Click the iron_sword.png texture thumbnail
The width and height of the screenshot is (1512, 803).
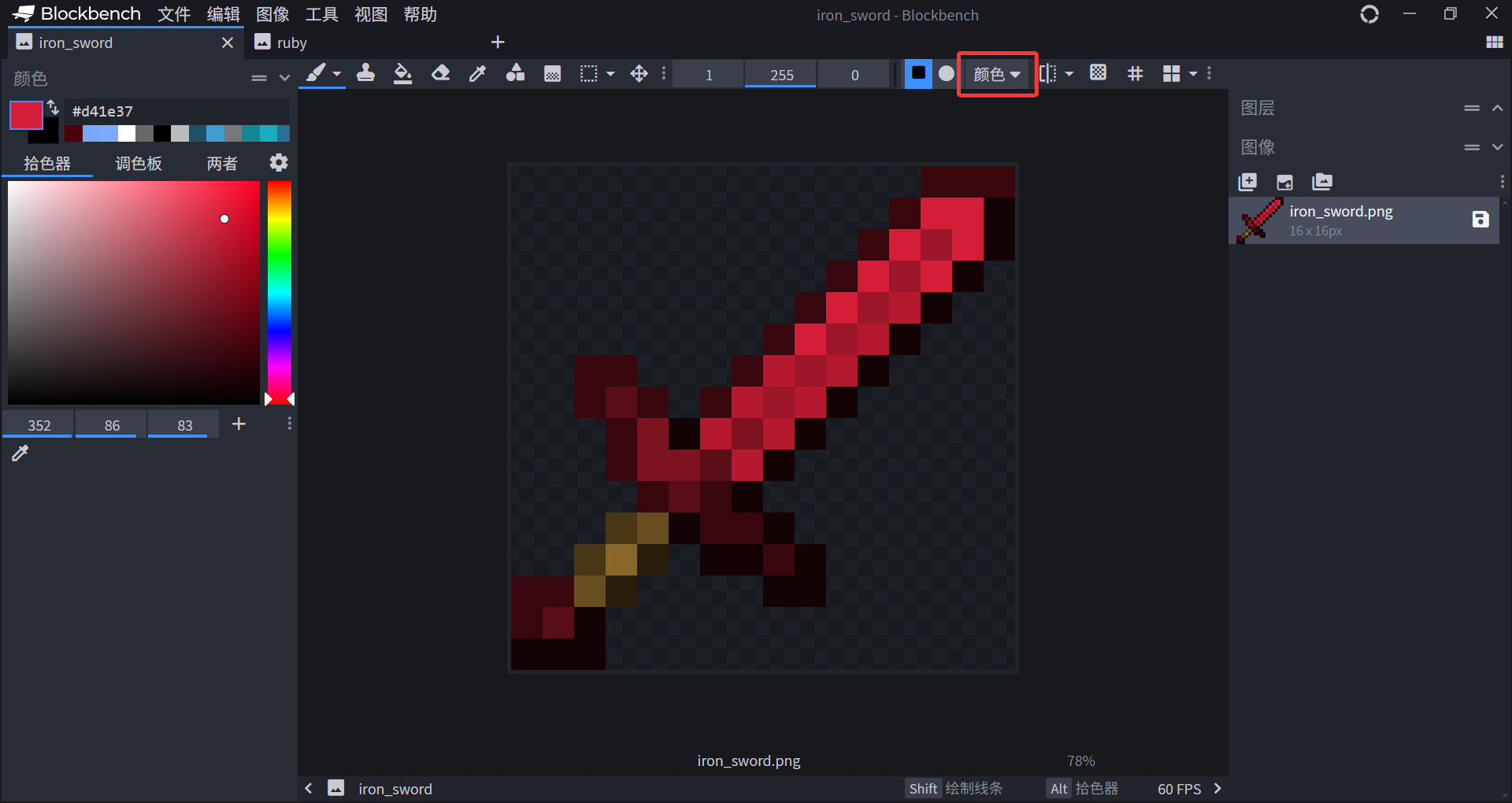(x=1258, y=220)
